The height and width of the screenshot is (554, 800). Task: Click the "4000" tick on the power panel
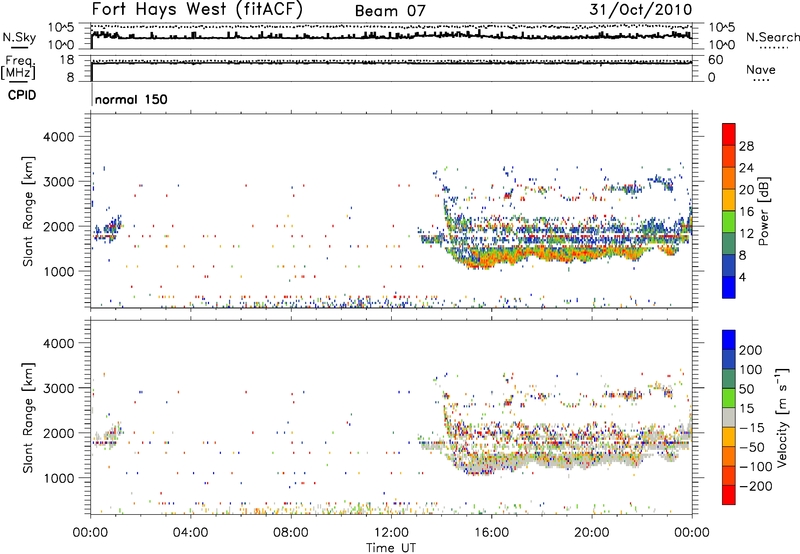pos(59,137)
